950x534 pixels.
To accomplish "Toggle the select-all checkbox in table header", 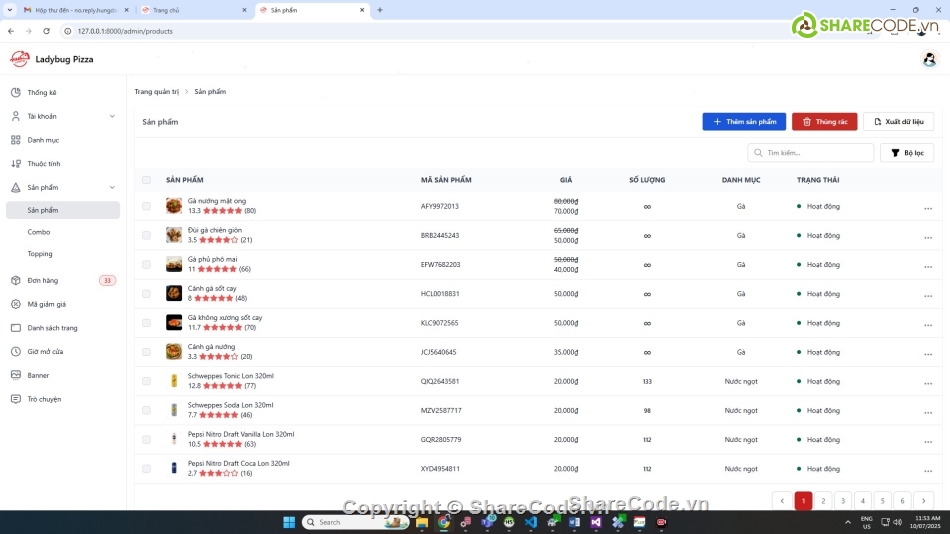I will pos(146,180).
